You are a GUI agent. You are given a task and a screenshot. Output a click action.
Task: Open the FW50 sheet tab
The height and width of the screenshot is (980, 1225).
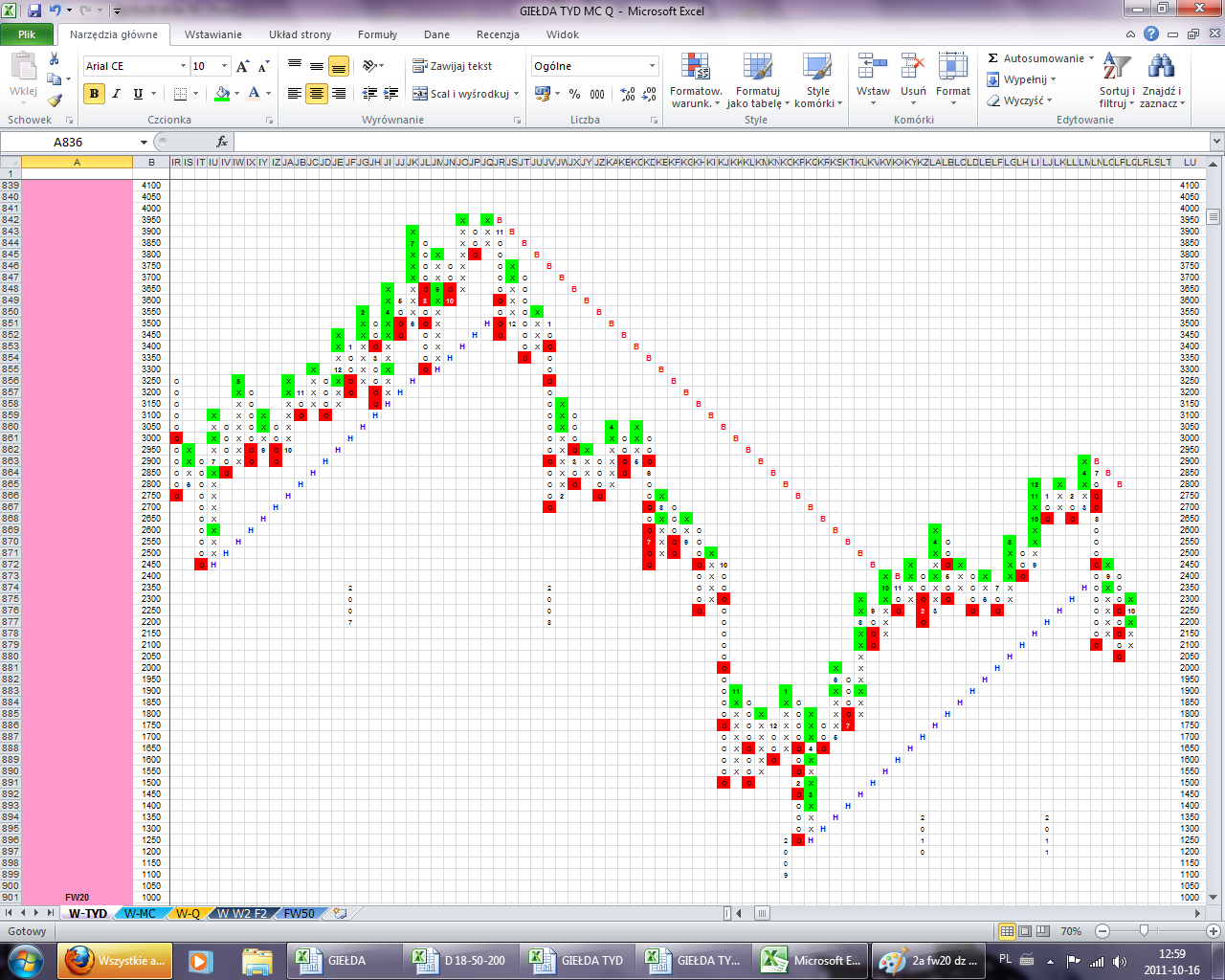click(x=299, y=913)
